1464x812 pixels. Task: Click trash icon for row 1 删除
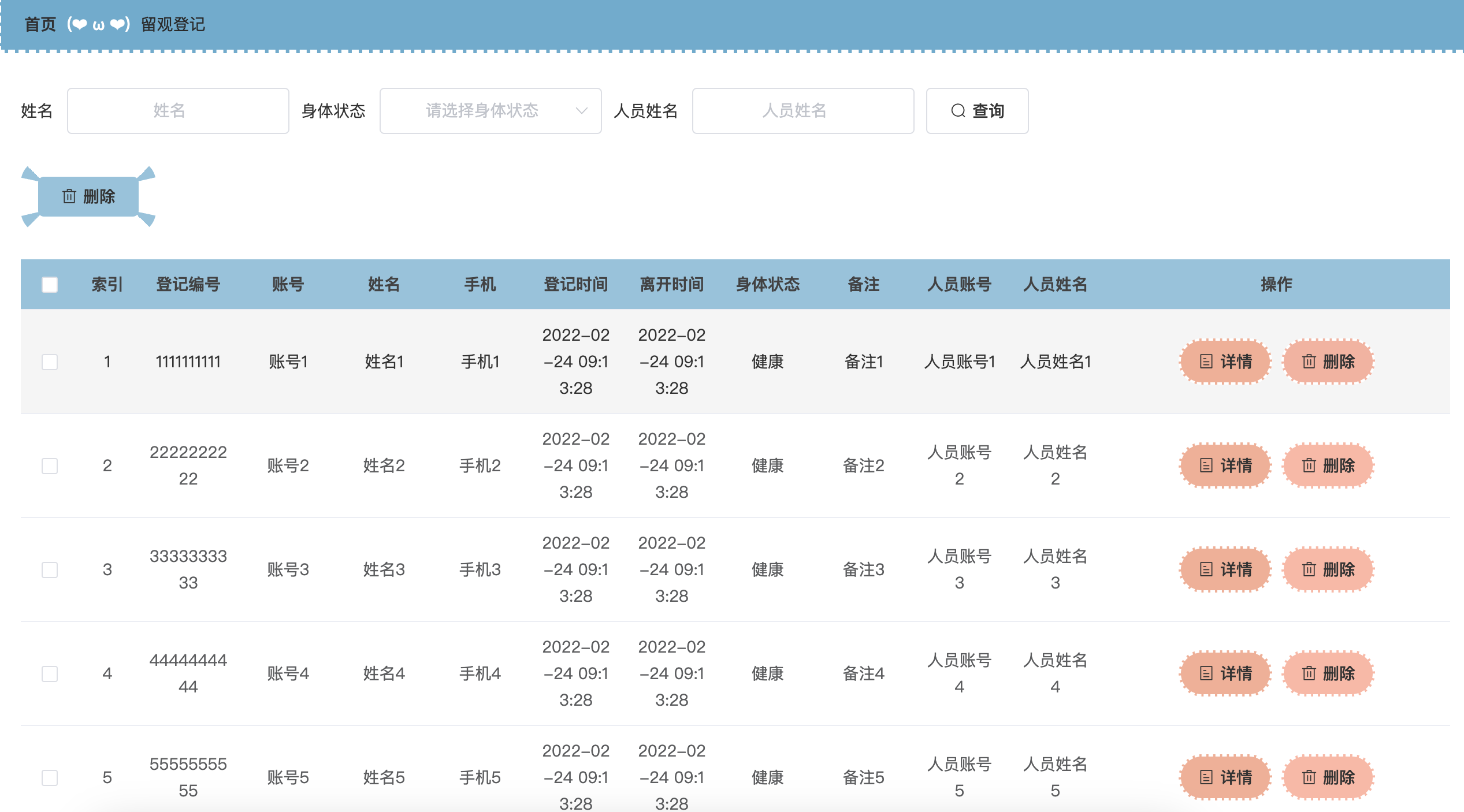click(x=1309, y=362)
